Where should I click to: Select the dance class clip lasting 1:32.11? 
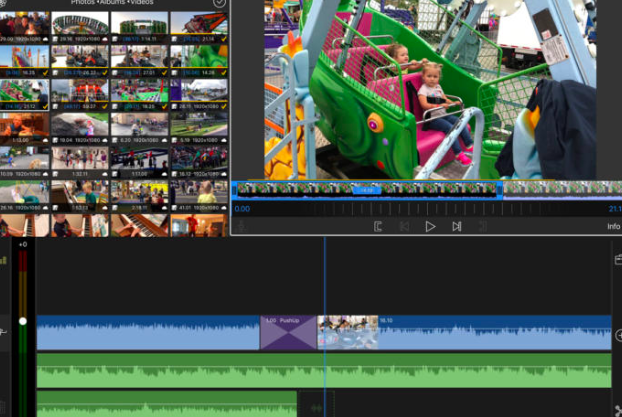[80, 162]
